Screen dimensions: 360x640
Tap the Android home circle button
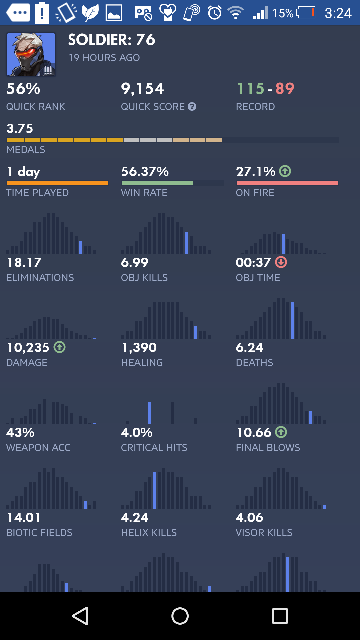(x=180, y=616)
